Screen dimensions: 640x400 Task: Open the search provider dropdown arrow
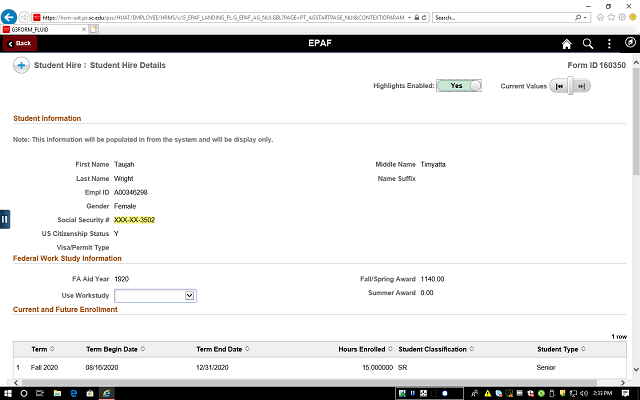click(x=585, y=18)
